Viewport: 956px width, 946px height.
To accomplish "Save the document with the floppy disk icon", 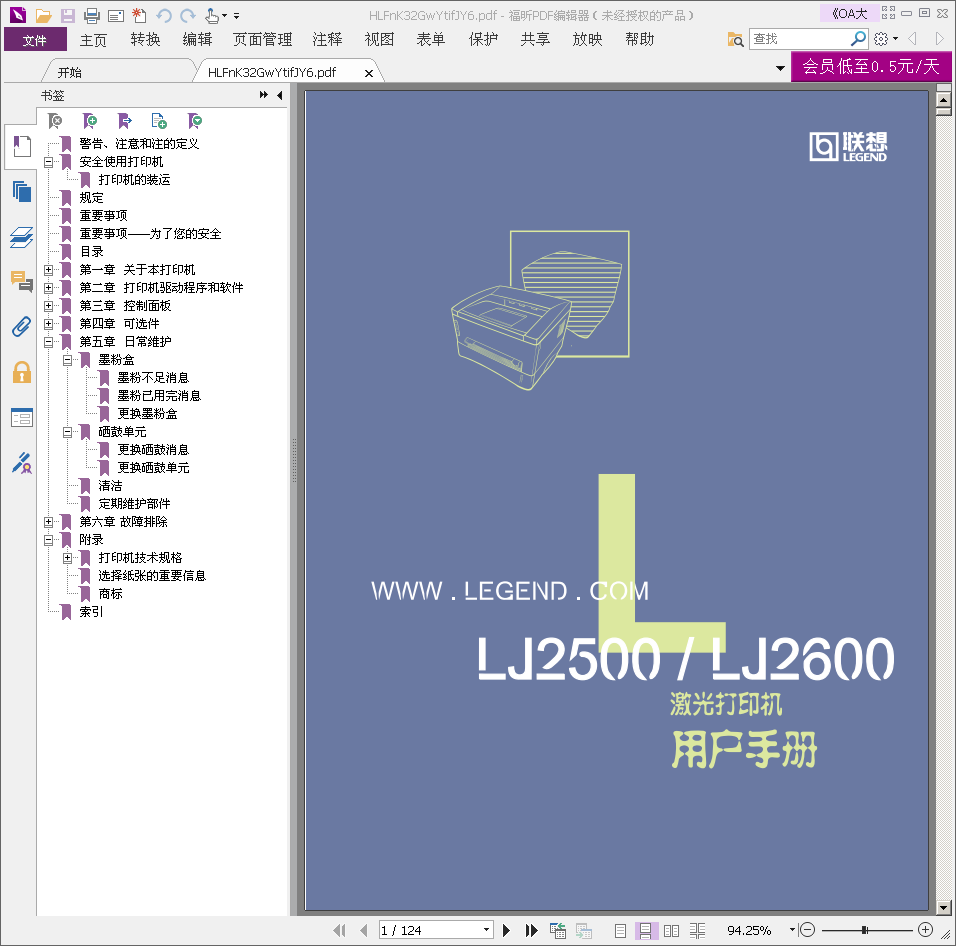I will click(x=67, y=15).
